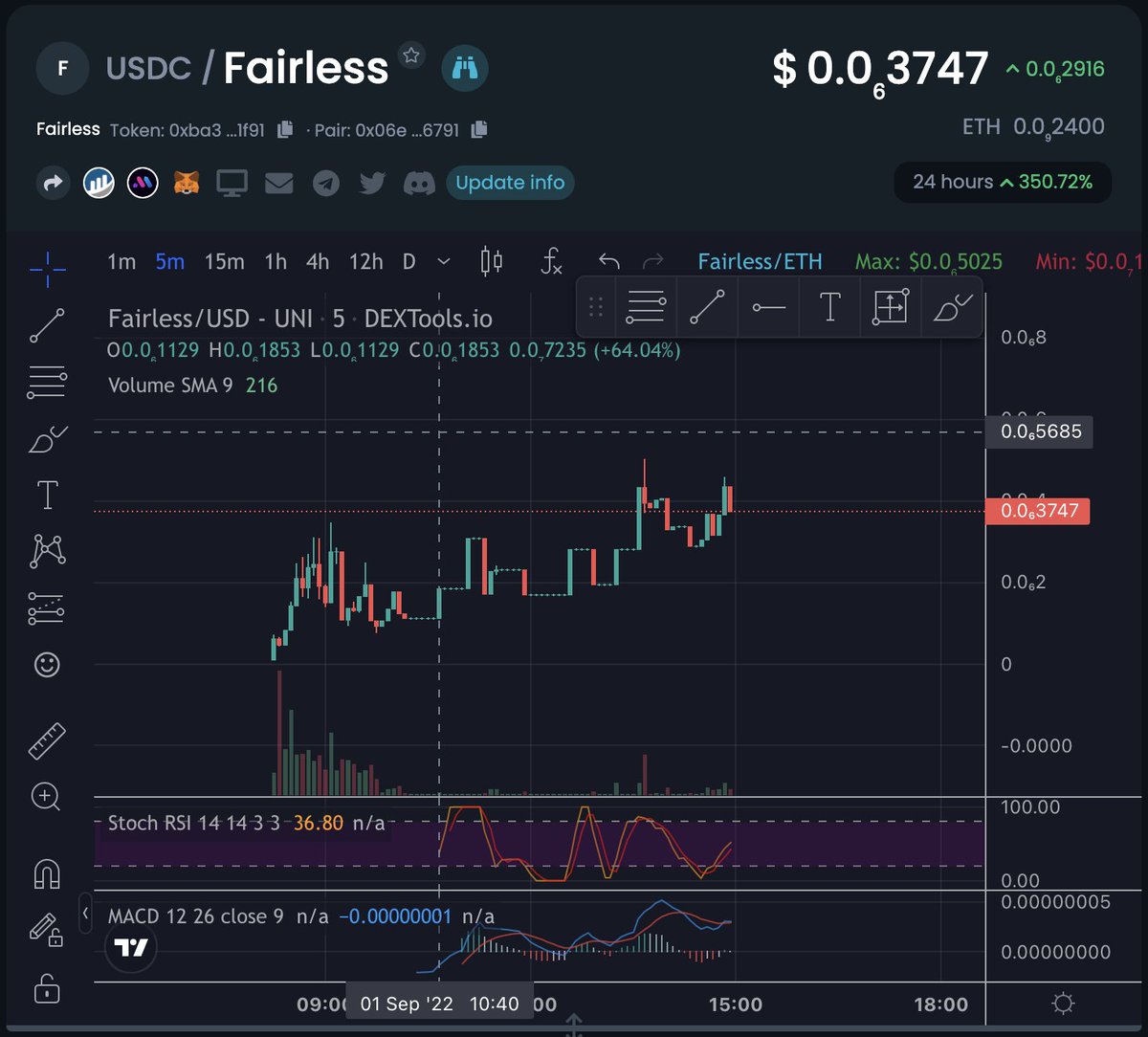Click the measure box tool in floating toolbar

pyautogui.click(x=890, y=307)
